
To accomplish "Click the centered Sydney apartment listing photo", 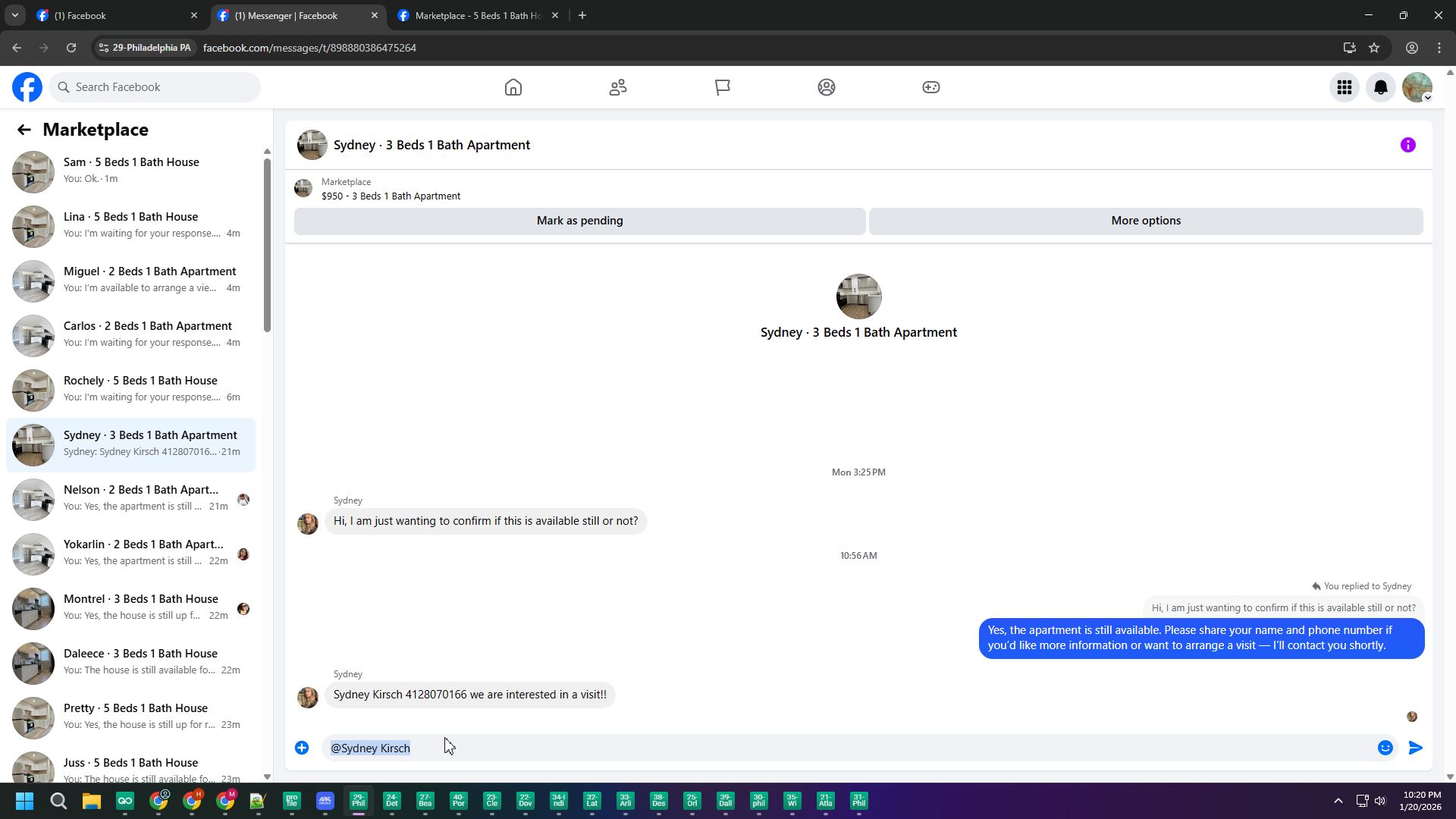I will point(858,297).
